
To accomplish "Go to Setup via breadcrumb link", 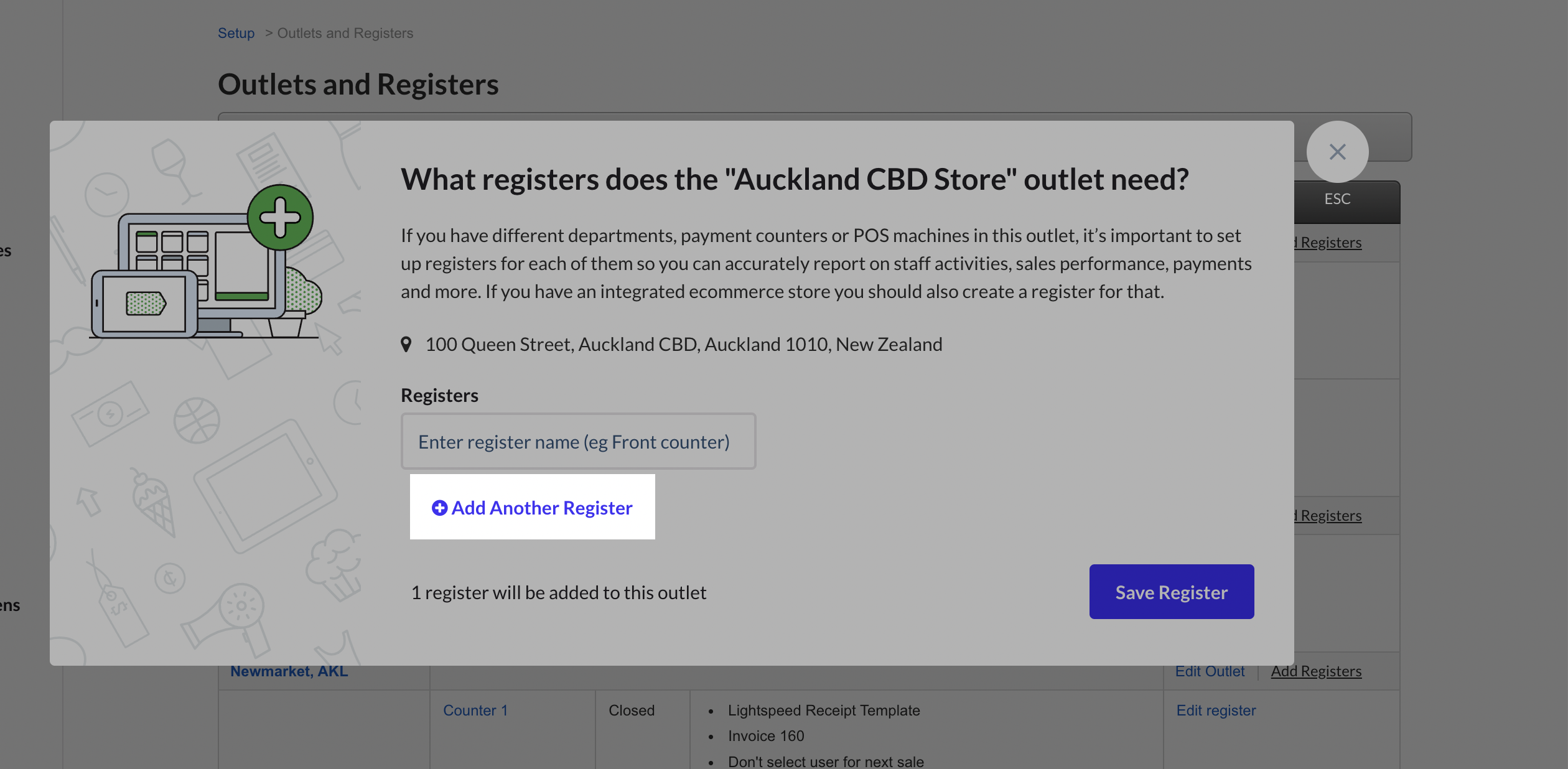I will point(236,33).
